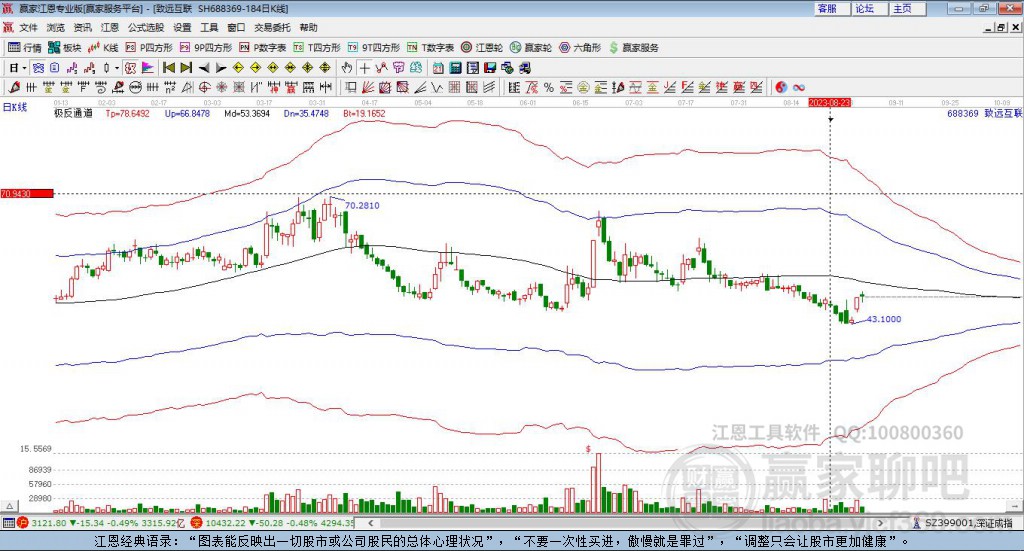Screen dimensions: 1024x551
Task: Open the 浏览 menu
Action: [56, 27]
